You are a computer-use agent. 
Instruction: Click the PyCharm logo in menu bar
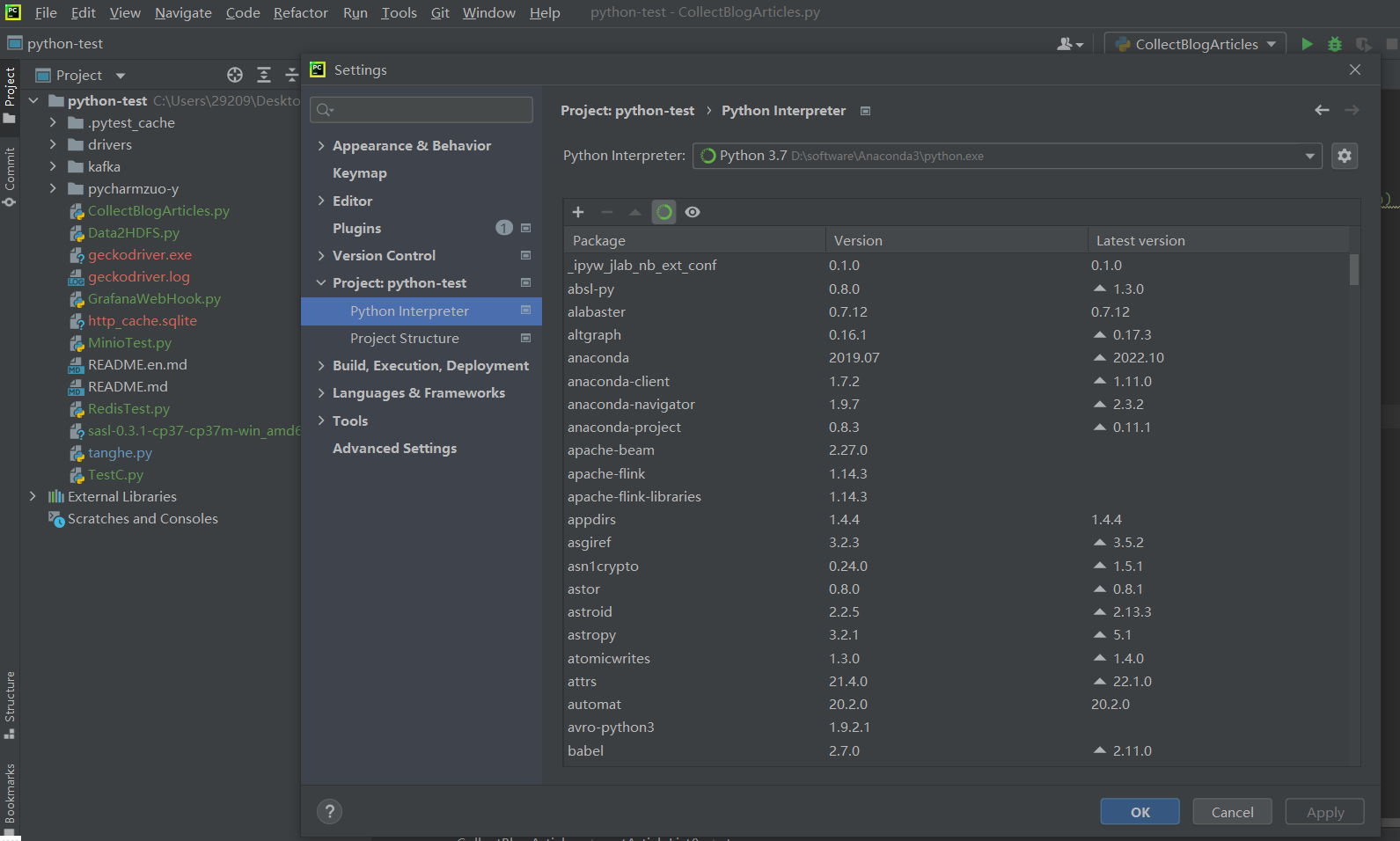pyautogui.click(x=13, y=12)
